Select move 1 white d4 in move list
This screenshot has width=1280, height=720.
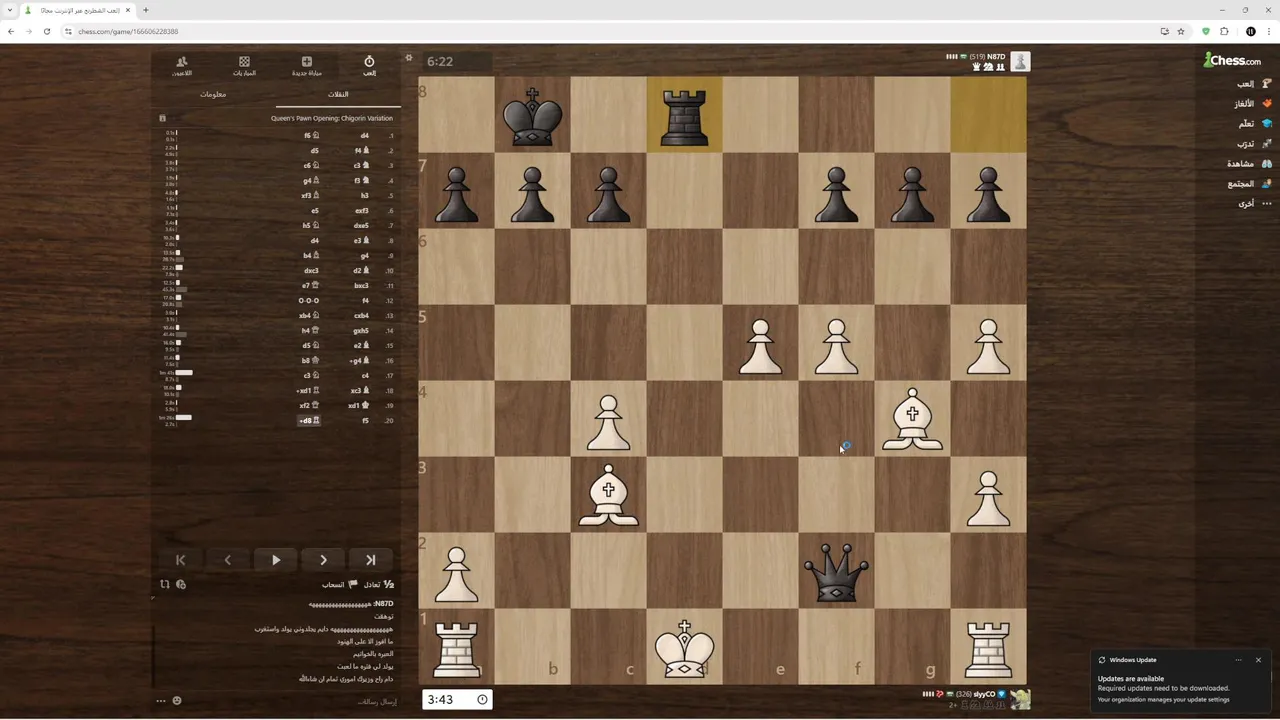click(x=365, y=135)
